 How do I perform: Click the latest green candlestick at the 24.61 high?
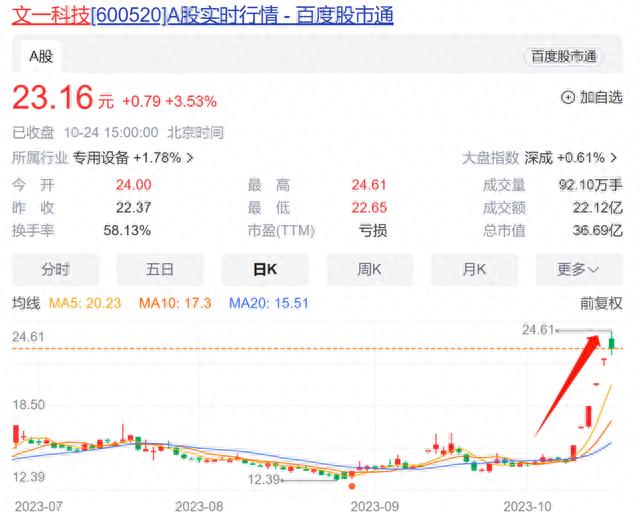(x=612, y=343)
